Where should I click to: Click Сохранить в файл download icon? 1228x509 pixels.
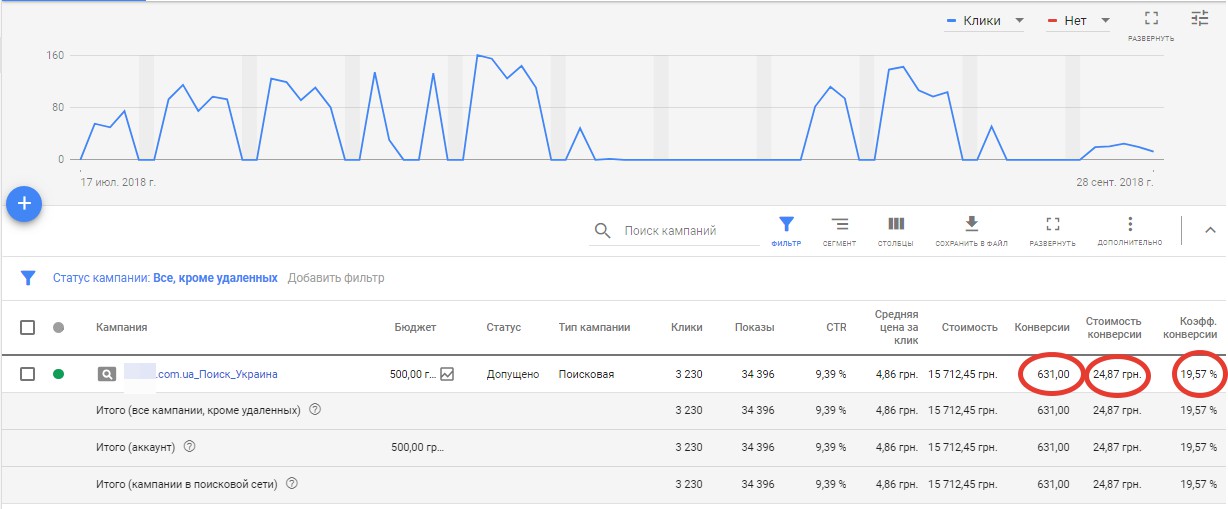click(971, 231)
